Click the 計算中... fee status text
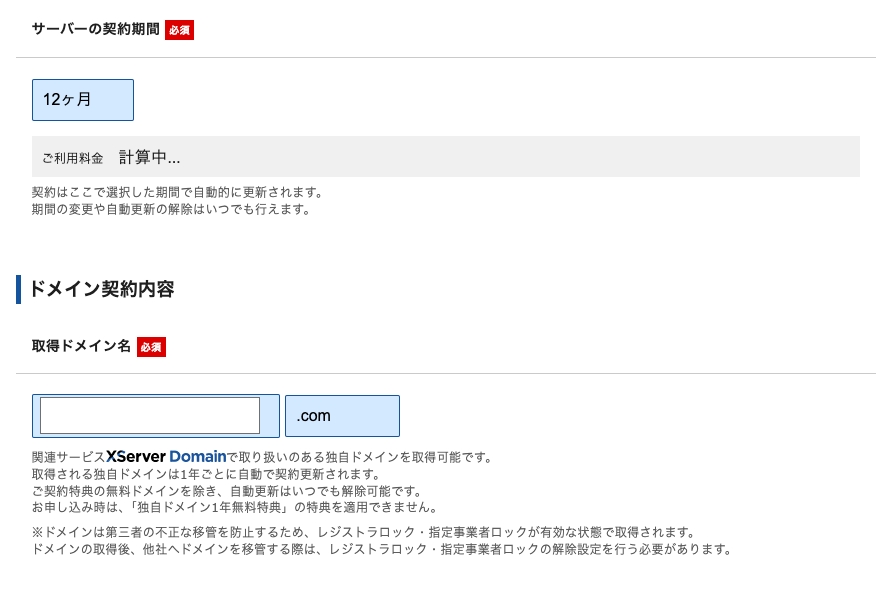The image size is (894, 611). coord(149,157)
